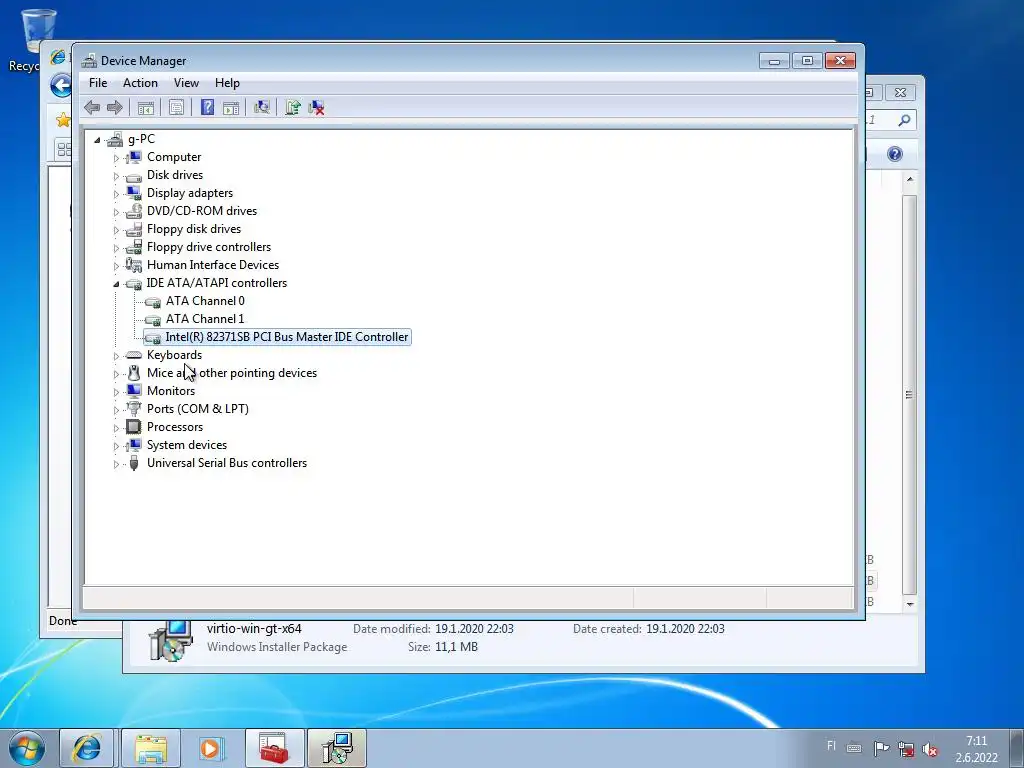Click the Uninstall device toolbar icon
The image size is (1024, 768).
[x=317, y=108]
